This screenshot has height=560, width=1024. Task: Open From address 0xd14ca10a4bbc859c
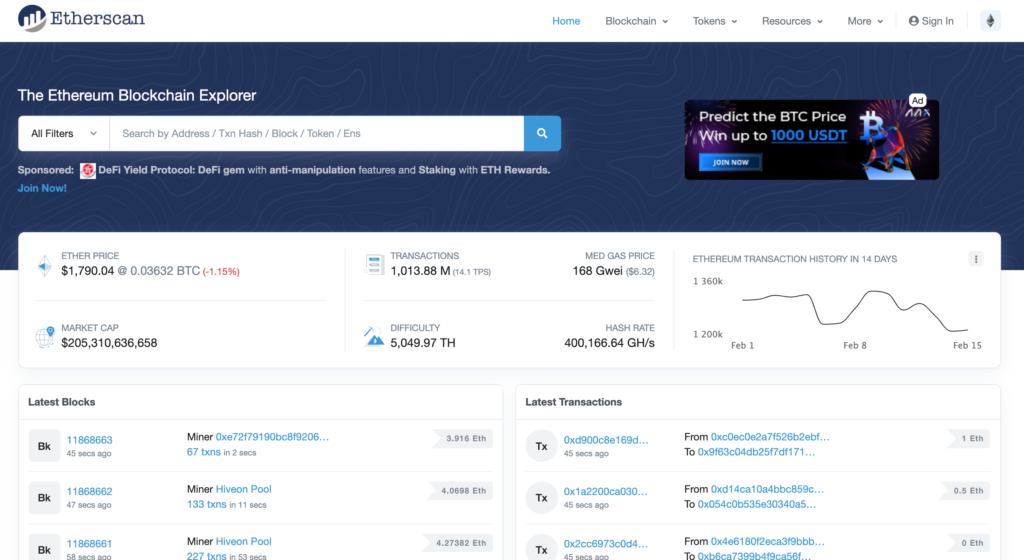click(767, 489)
